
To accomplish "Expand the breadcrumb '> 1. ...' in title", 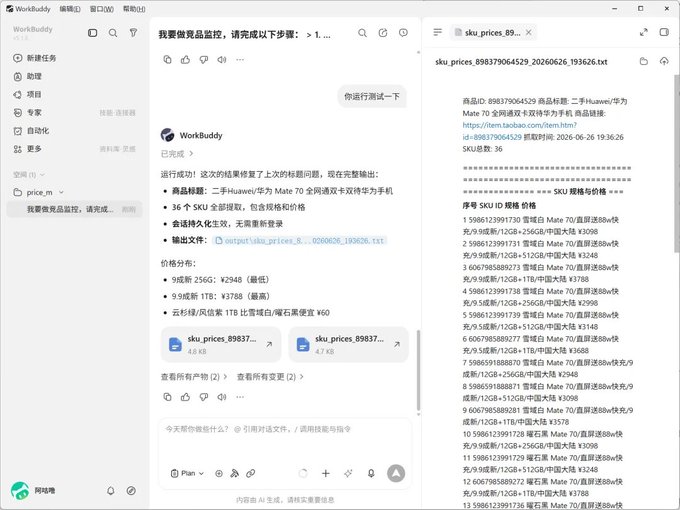I will [x=318, y=35].
